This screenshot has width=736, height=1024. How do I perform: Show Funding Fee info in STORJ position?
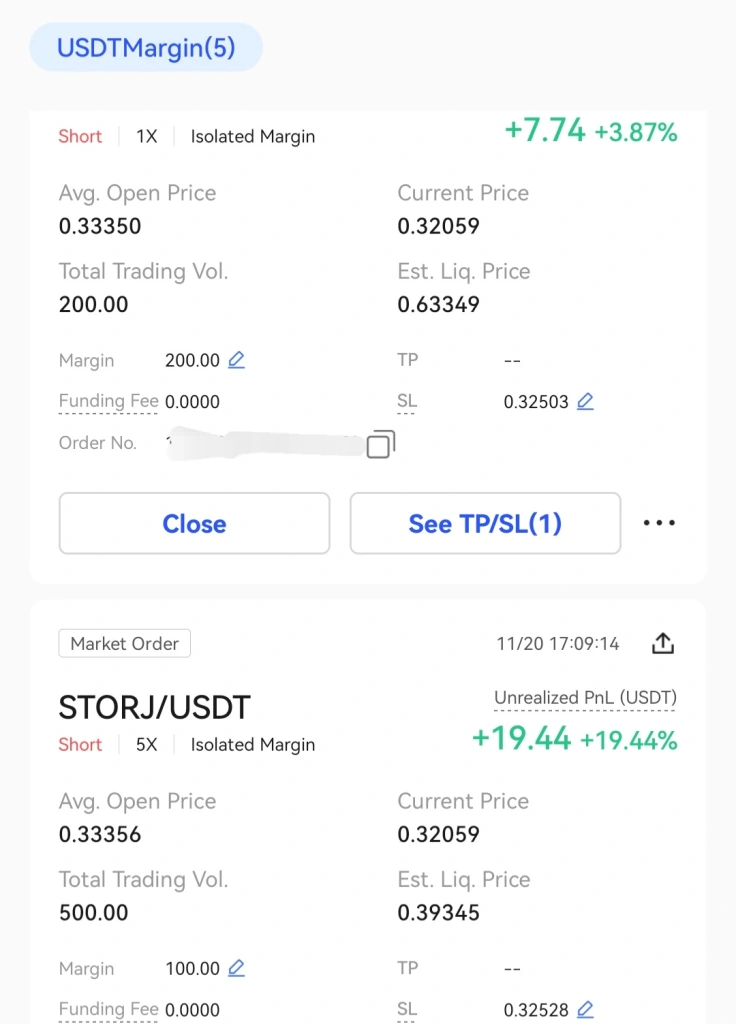click(108, 1009)
